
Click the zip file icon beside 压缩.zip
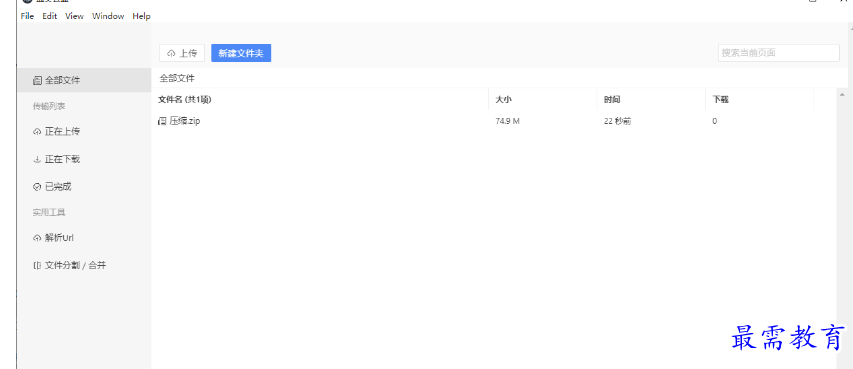click(x=162, y=121)
